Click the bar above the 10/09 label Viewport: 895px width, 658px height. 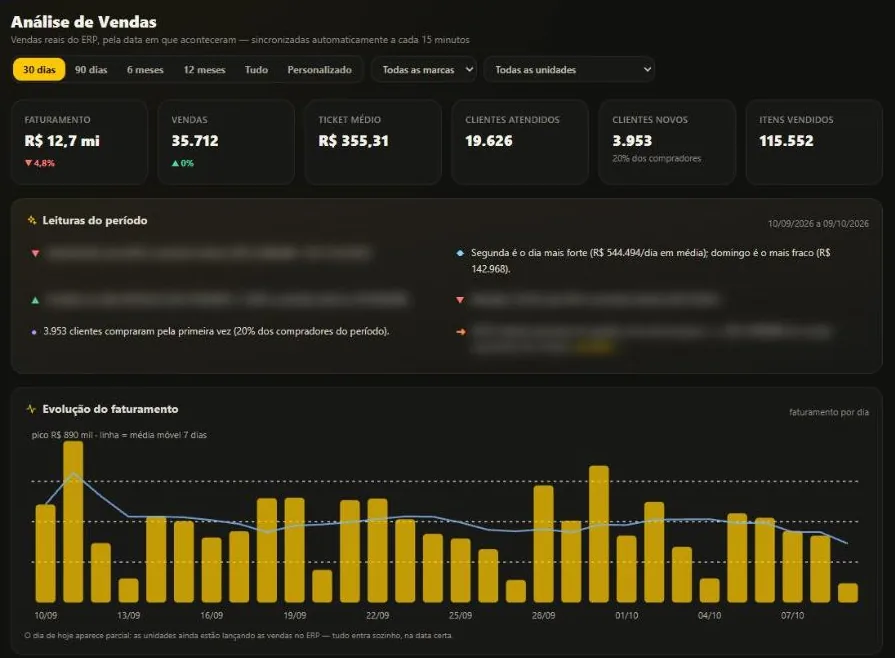tap(46, 554)
